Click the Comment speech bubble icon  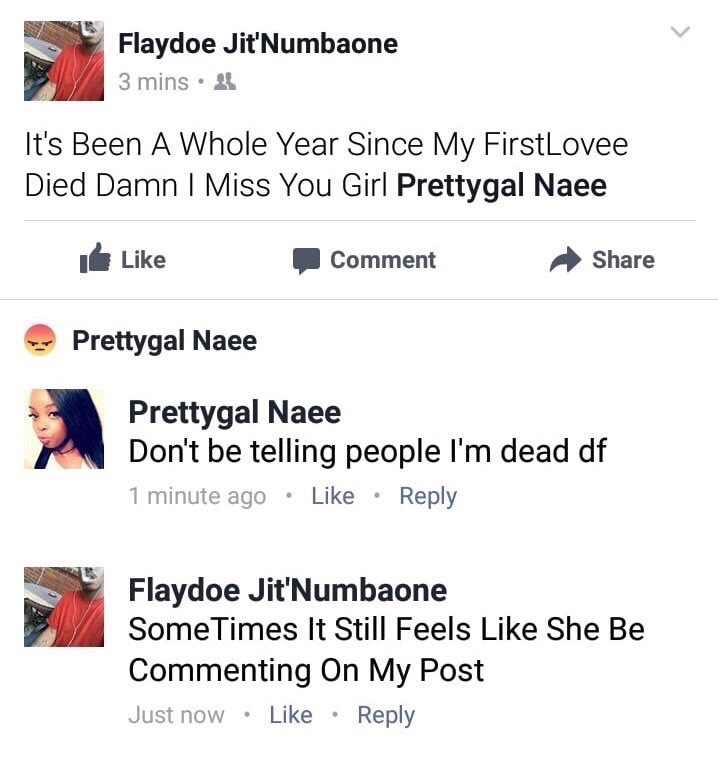(306, 261)
